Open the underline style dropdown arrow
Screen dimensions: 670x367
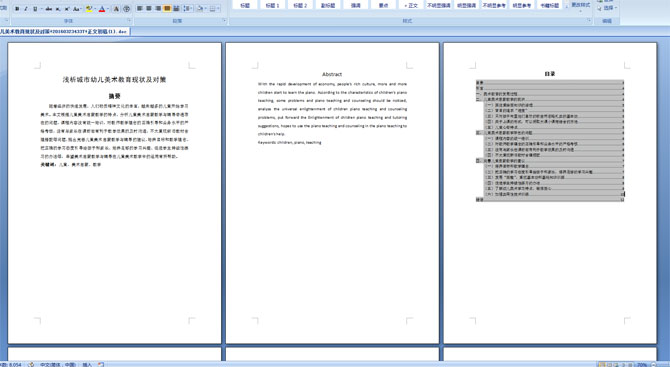pos(41,9)
